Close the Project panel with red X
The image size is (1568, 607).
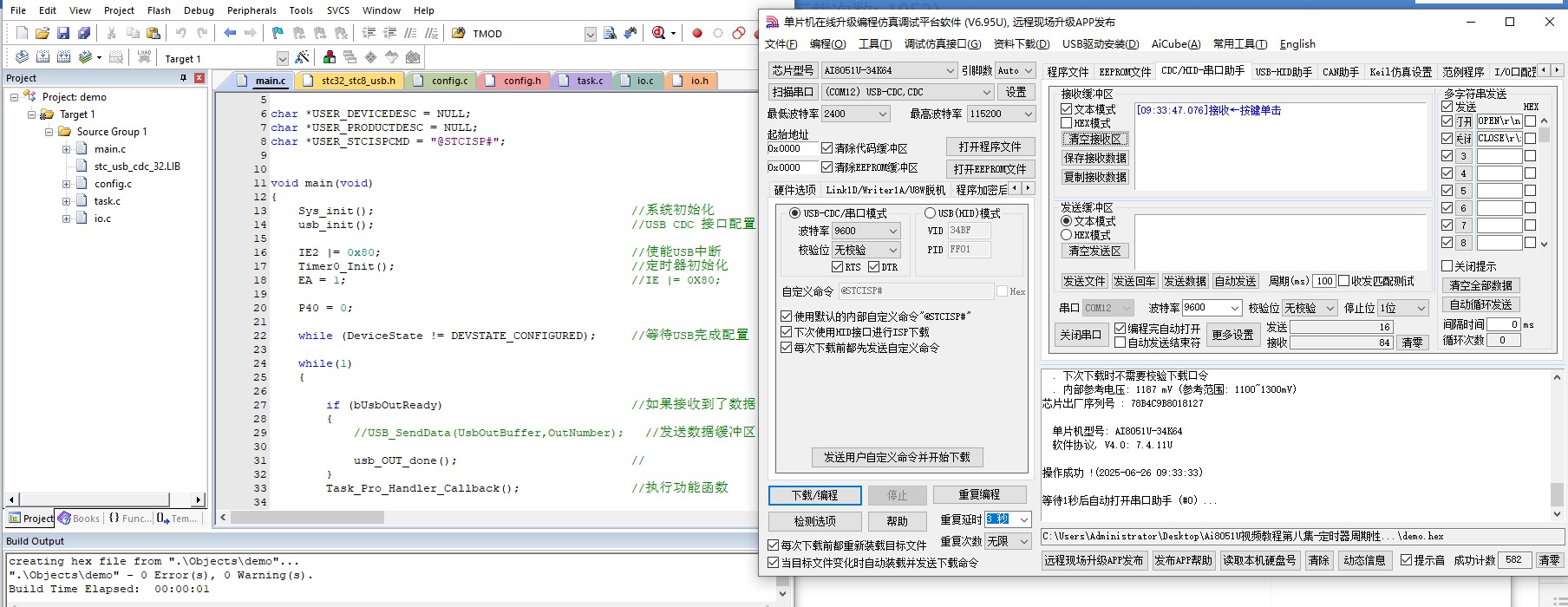tap(199, 77)
